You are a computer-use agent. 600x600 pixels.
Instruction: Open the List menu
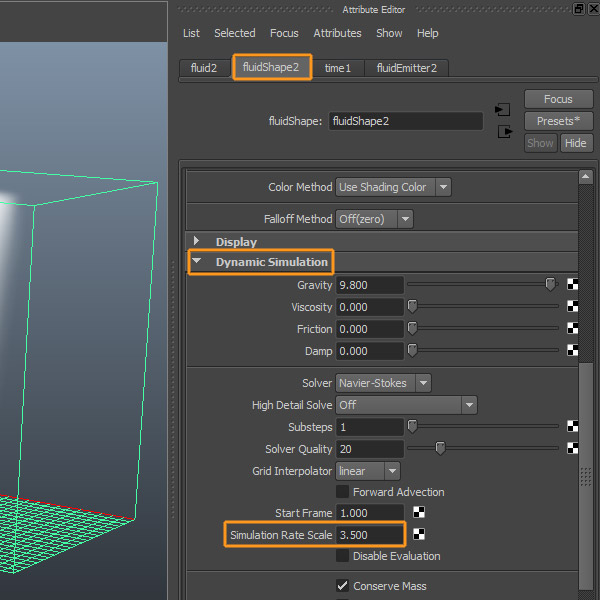[x=191, y=33]
